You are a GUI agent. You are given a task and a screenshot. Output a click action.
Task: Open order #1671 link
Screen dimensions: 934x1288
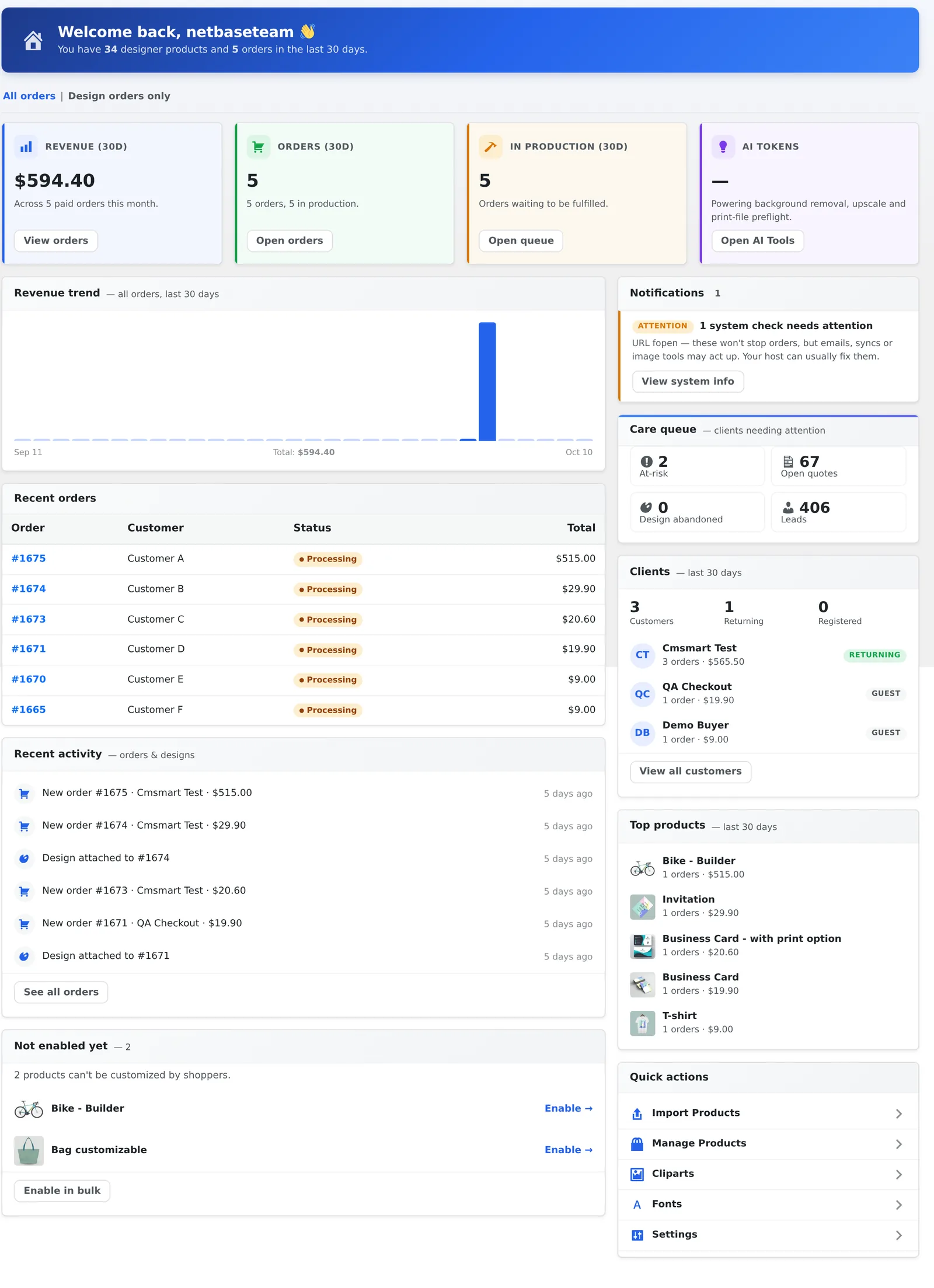click(x=29, y=649)
